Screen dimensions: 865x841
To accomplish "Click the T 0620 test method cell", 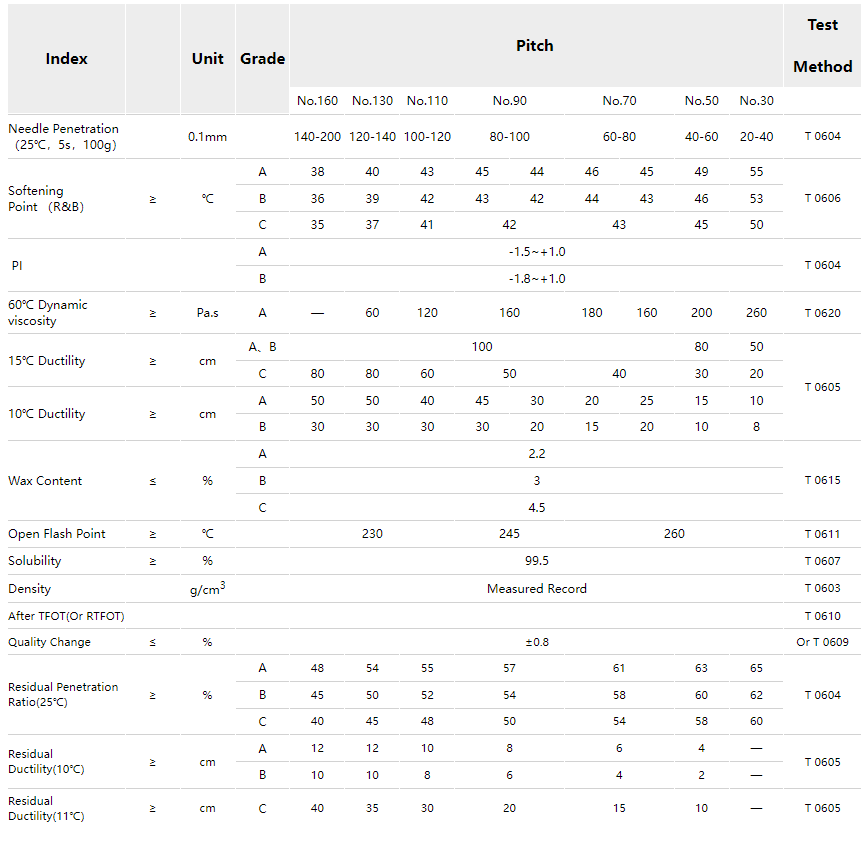I will 822,313.
